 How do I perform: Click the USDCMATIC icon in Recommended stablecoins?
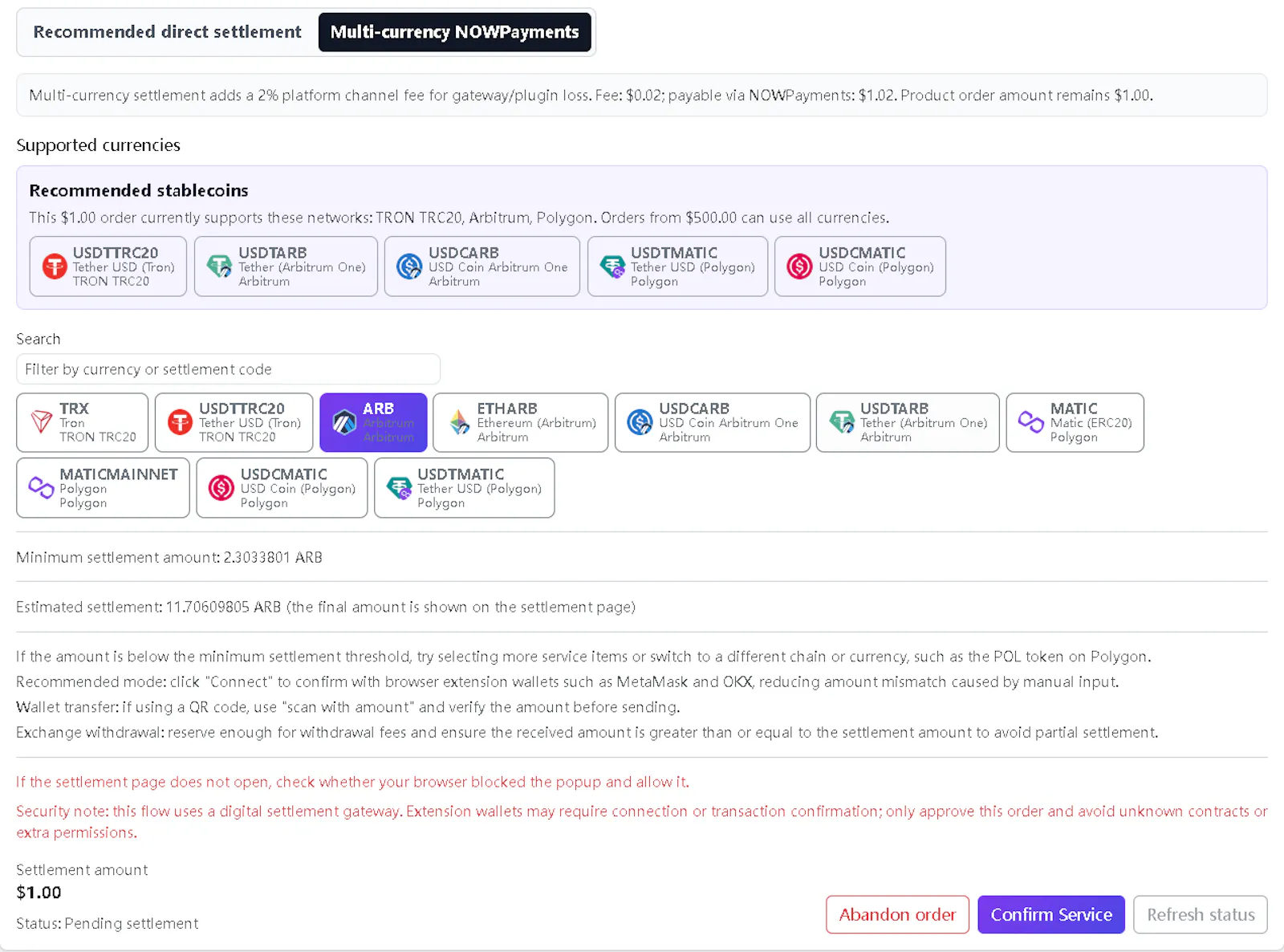[x=799, y=266]
